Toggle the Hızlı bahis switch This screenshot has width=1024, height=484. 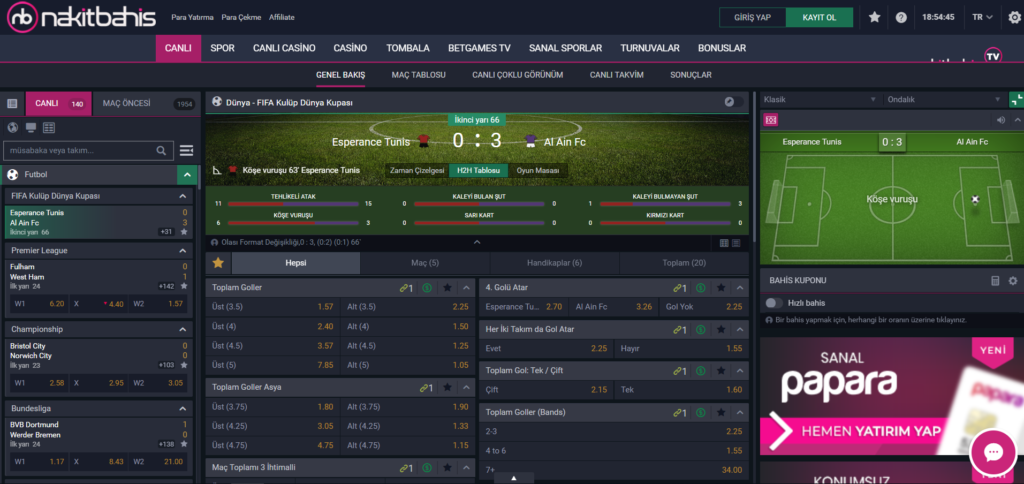click(773, 302)
